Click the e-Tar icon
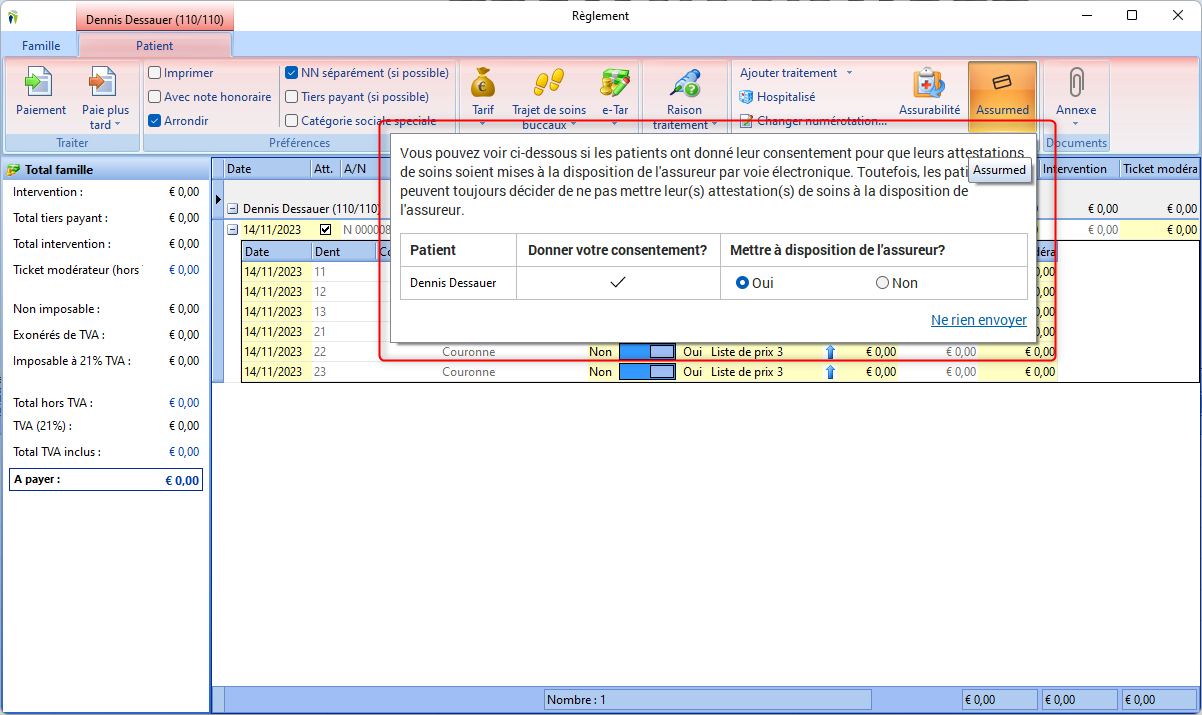 (614, 83)
